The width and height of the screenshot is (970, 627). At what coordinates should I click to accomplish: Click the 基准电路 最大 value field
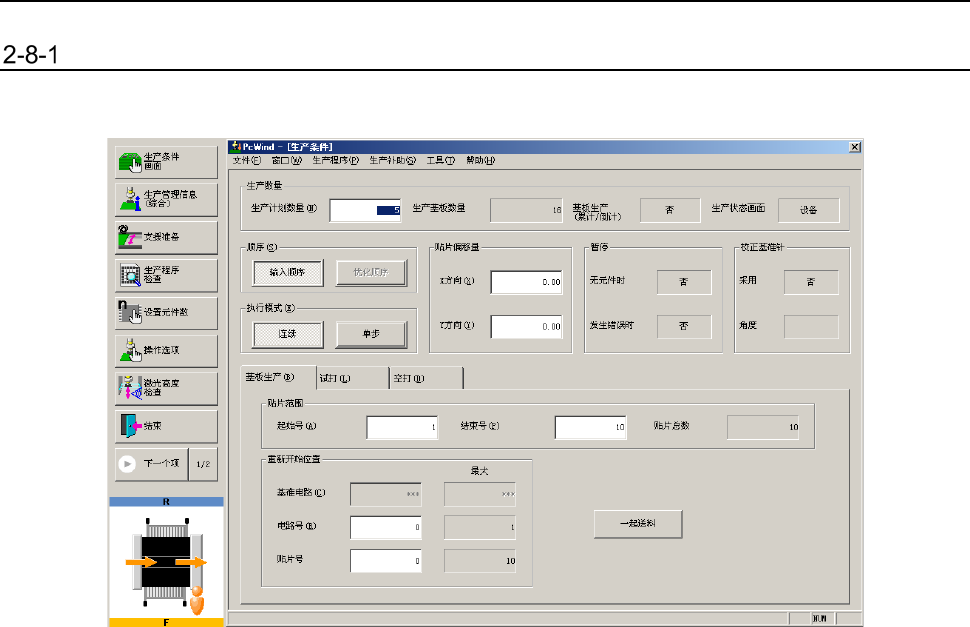click(x=479, y=494)
